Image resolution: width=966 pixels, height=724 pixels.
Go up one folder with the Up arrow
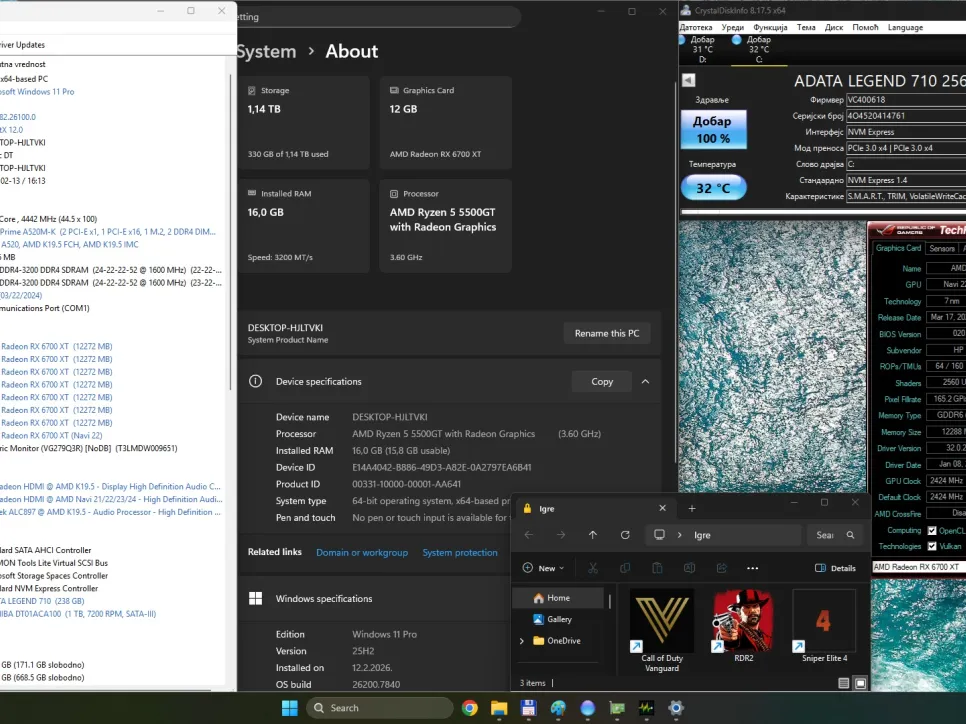[x=593, y=535]
